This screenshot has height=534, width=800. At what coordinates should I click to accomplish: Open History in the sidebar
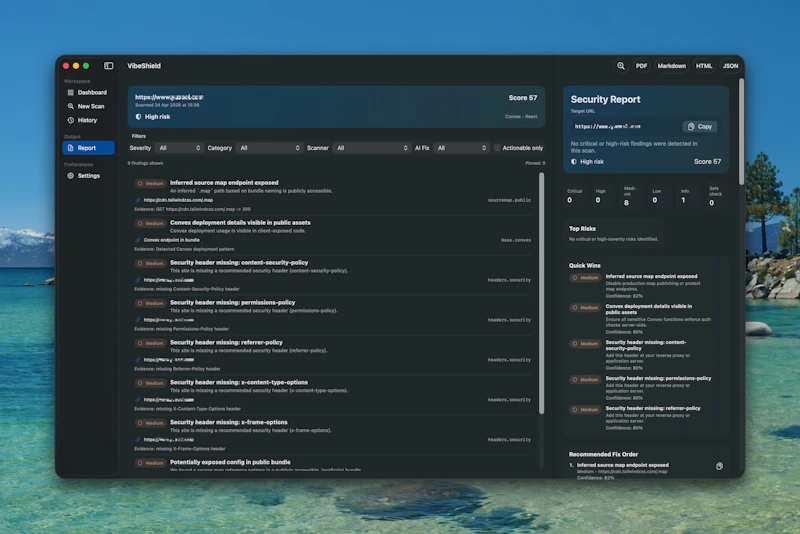click(88, 120)
